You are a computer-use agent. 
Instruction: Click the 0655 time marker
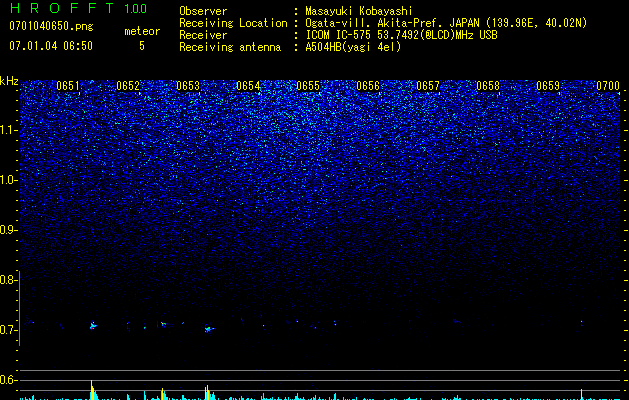[x=308, y=86]
